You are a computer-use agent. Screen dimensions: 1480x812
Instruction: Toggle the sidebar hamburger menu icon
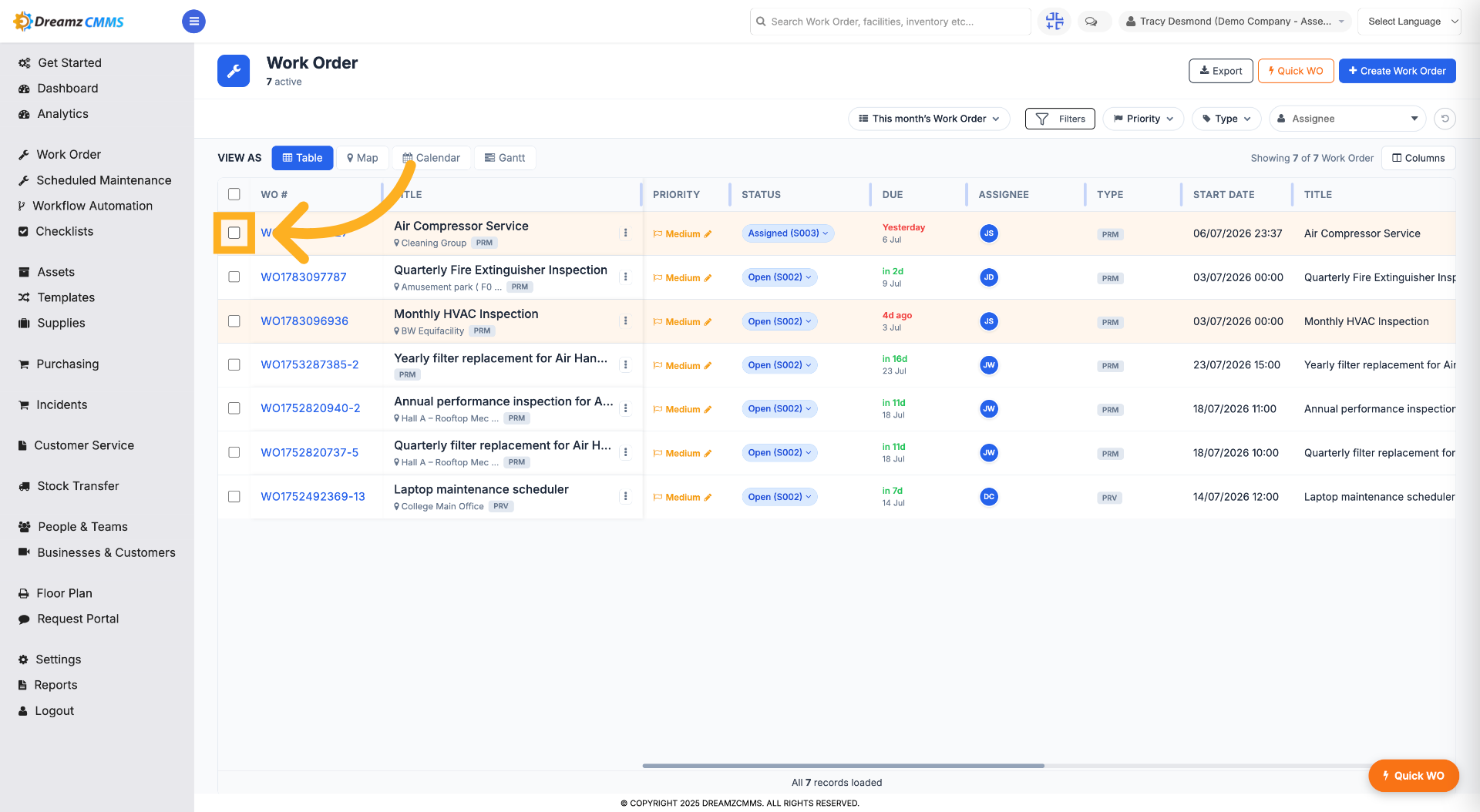[193, 22]
